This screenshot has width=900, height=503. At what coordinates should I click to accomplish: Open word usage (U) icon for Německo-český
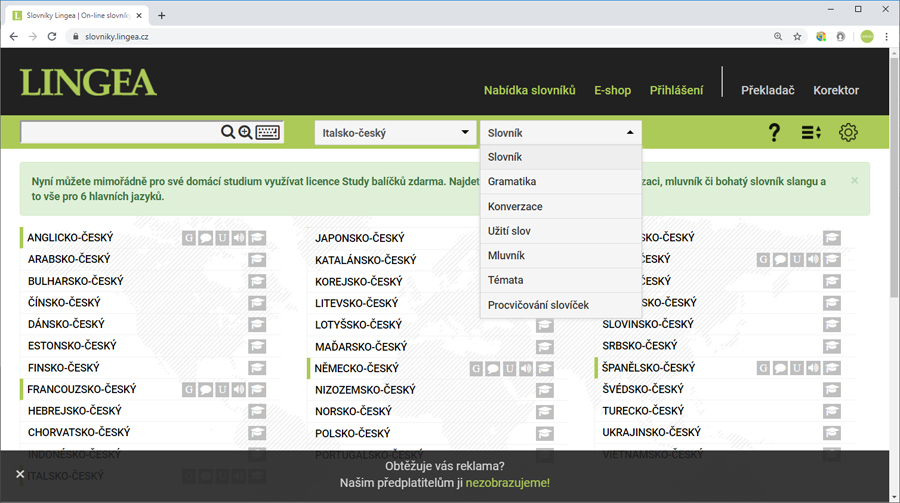click(x=510, y=369)
